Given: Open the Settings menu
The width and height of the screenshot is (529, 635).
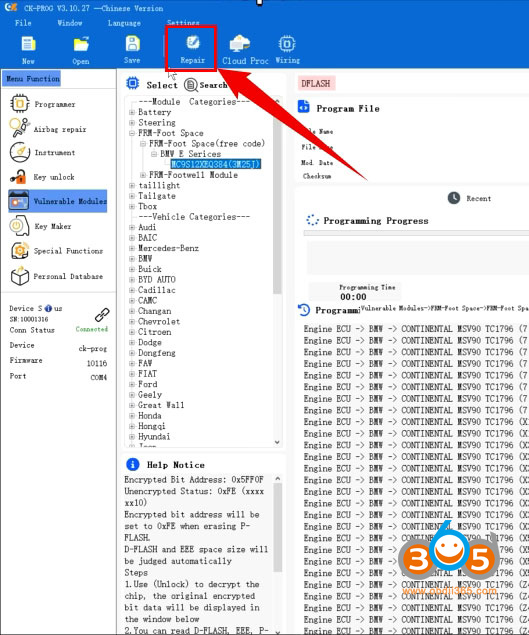Looking at the screenshot, I should [183, 23].
